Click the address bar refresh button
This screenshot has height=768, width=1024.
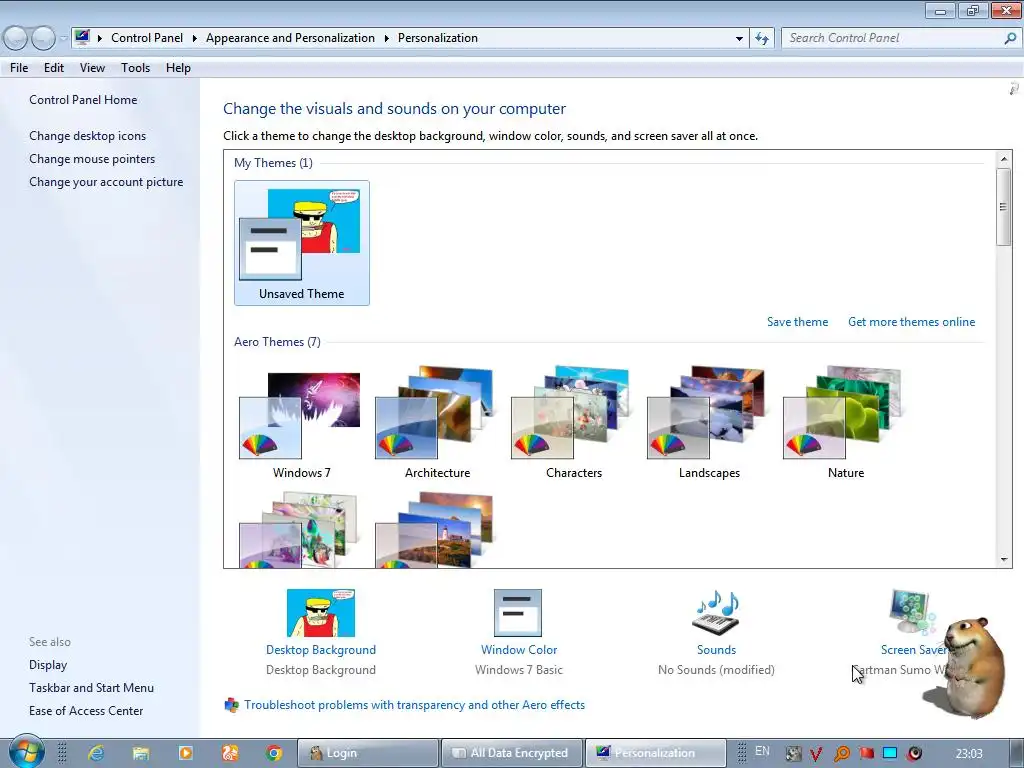click(761, 39)
